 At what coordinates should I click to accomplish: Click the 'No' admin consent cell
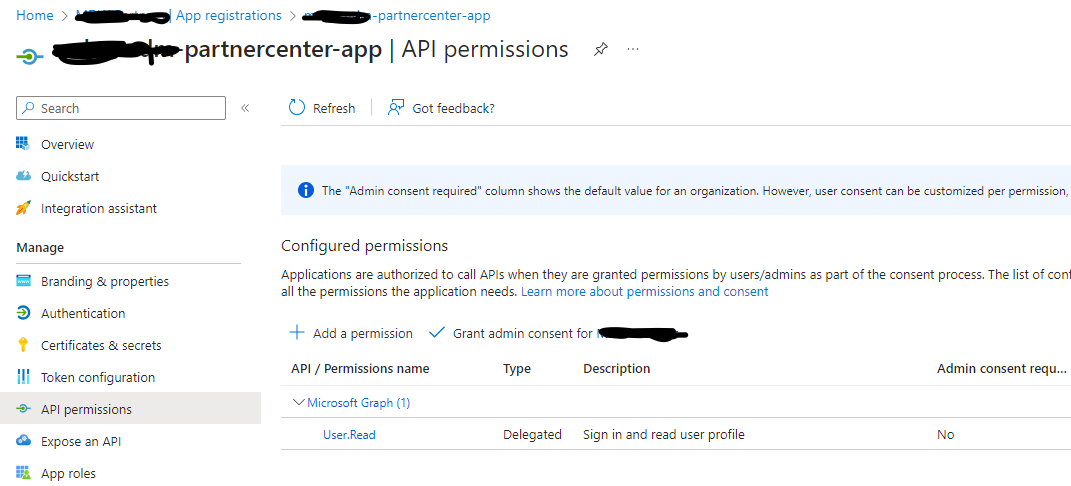[945, 435]
